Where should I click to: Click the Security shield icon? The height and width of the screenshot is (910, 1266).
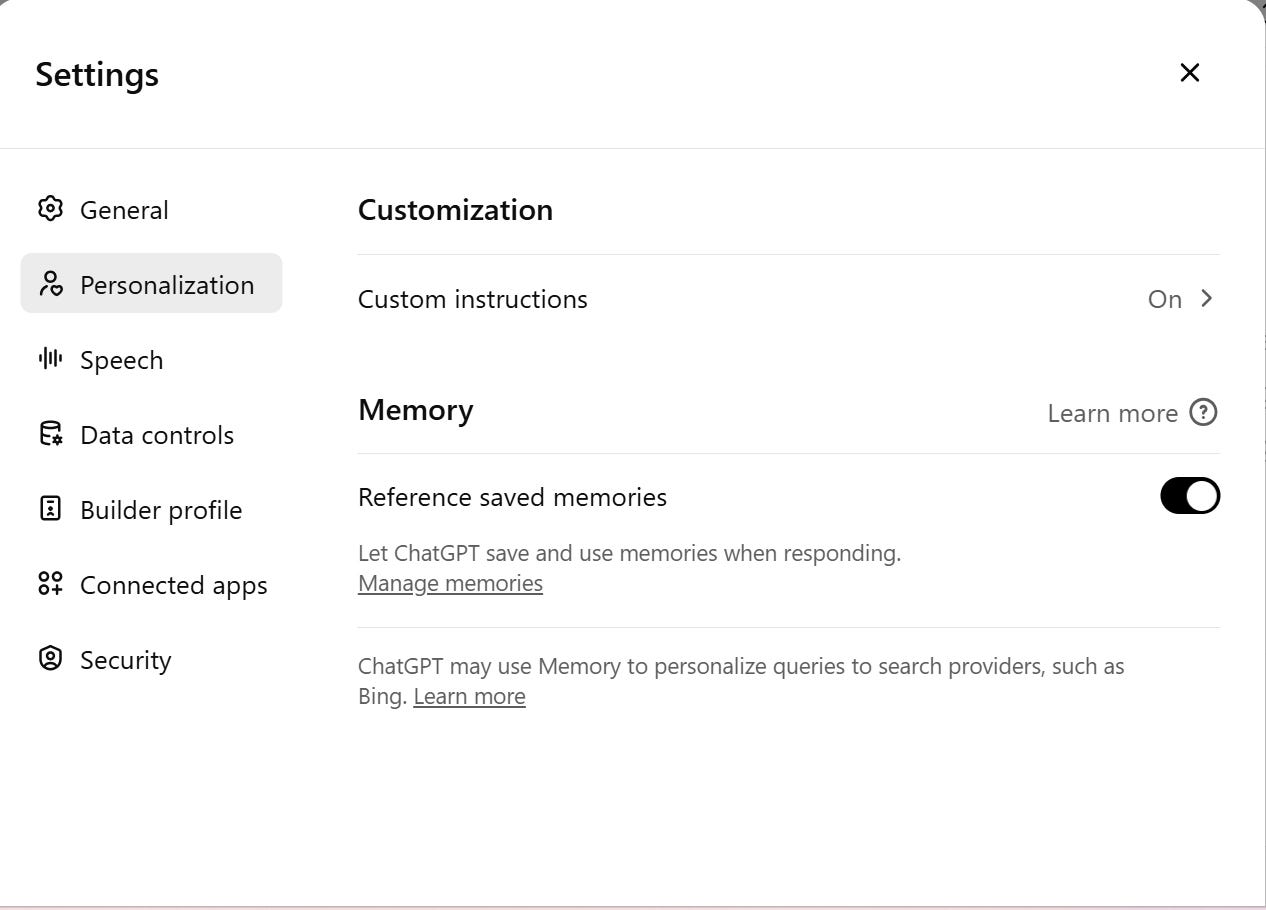click(x=50, y=659)
